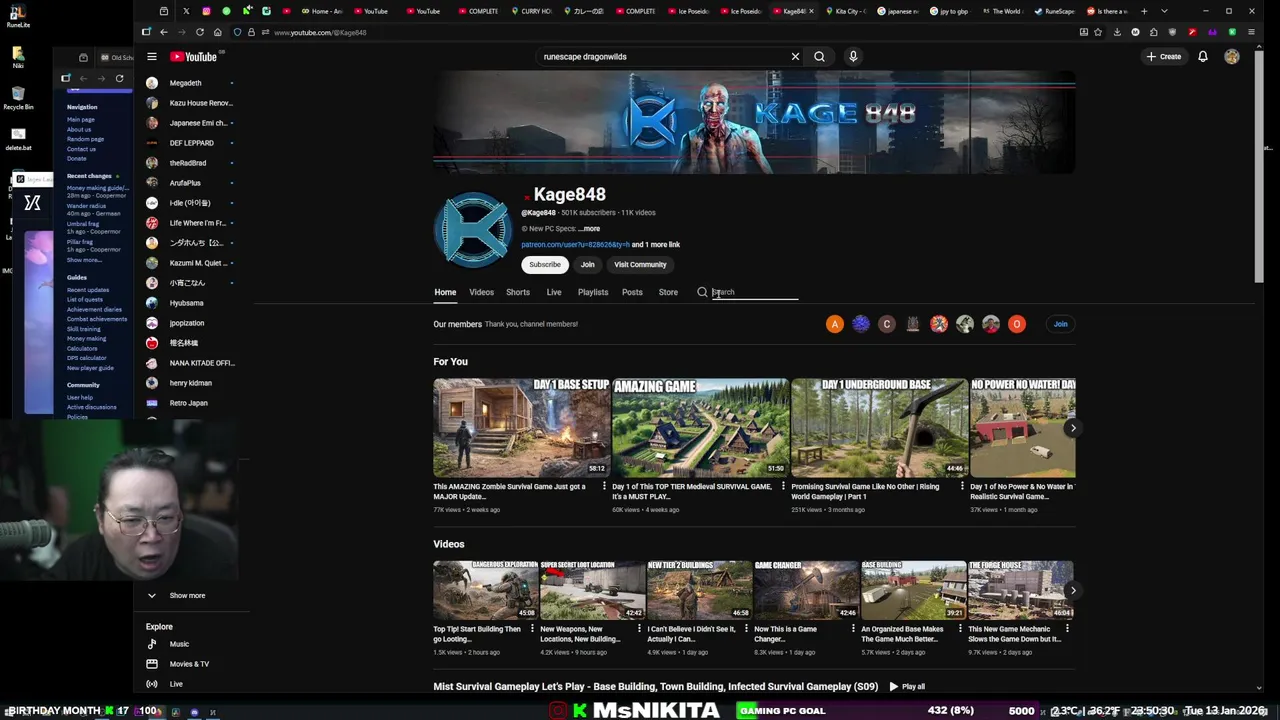Clear the search text with X icon
This screenshot has width=1280, height=720.
(x=795, y=57)
